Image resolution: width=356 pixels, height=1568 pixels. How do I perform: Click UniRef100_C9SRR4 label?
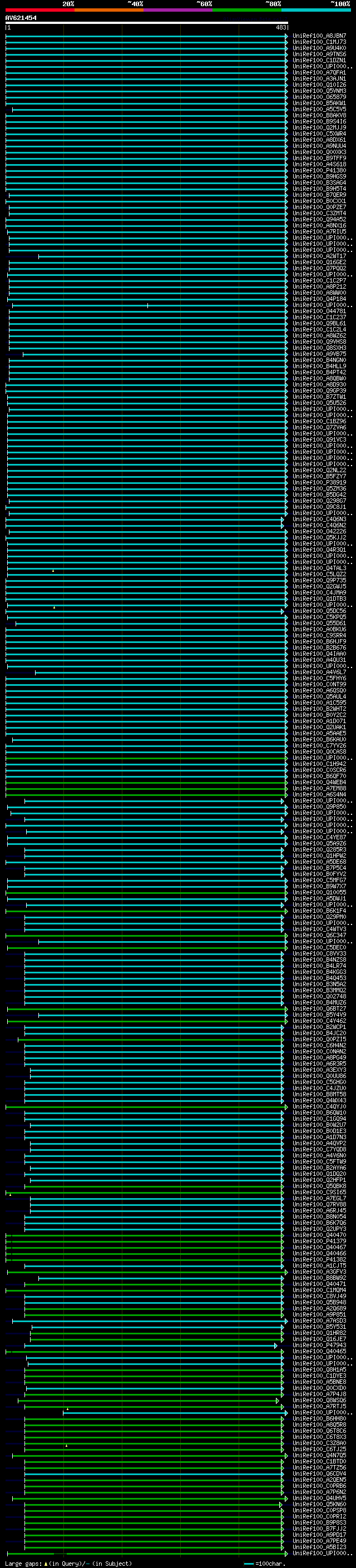tap(319, 635)
